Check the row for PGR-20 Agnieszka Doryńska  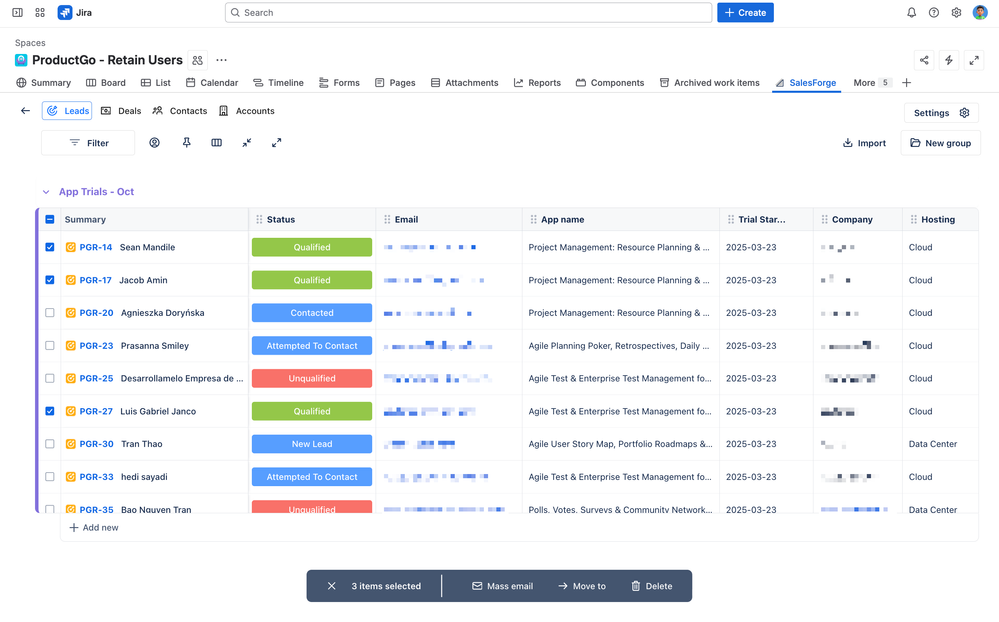pyautogui.click(x=49, y=312)
